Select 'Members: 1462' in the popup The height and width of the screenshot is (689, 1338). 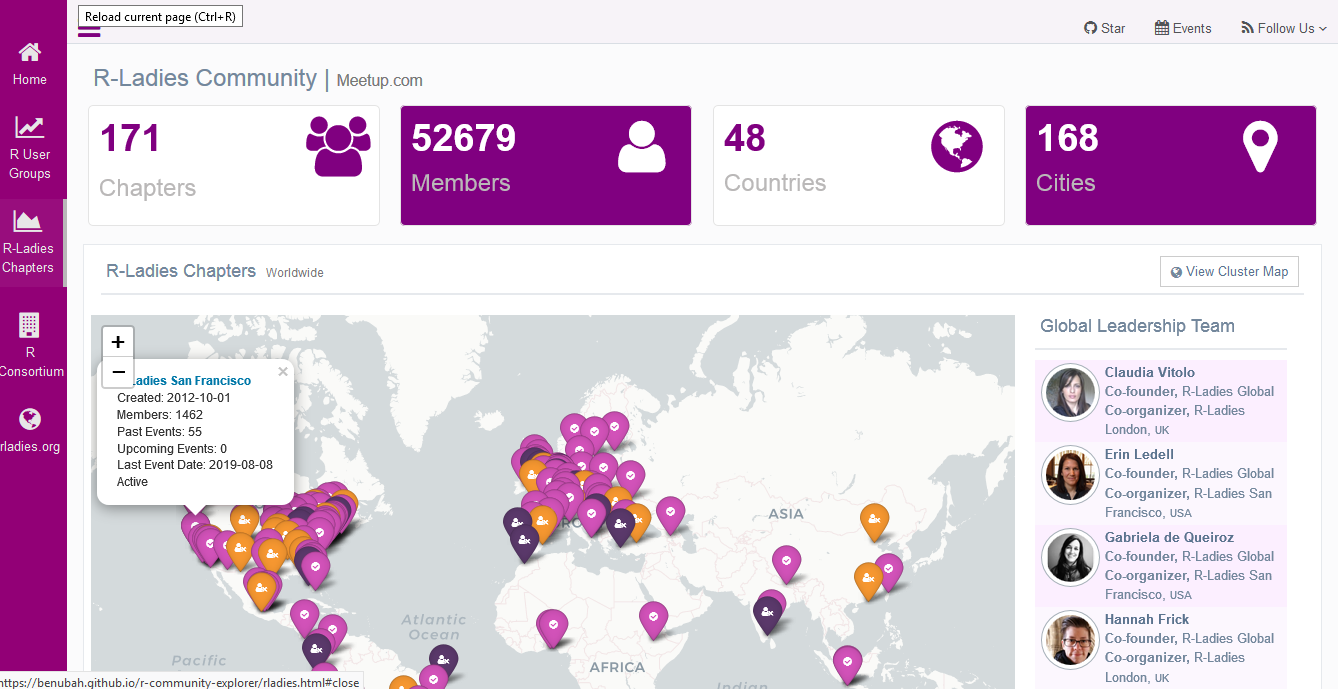160,415
